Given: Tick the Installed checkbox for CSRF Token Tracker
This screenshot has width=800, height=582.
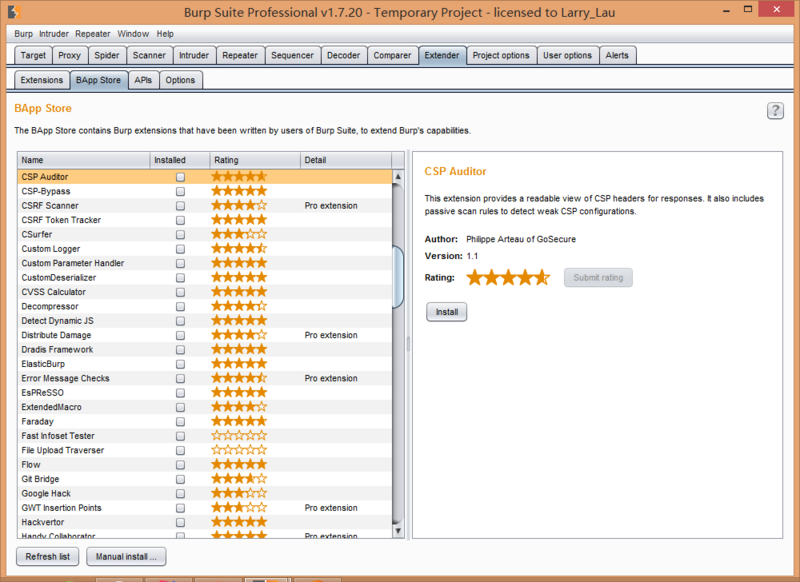Looking at the screenshot, I should tap(180, 220).
